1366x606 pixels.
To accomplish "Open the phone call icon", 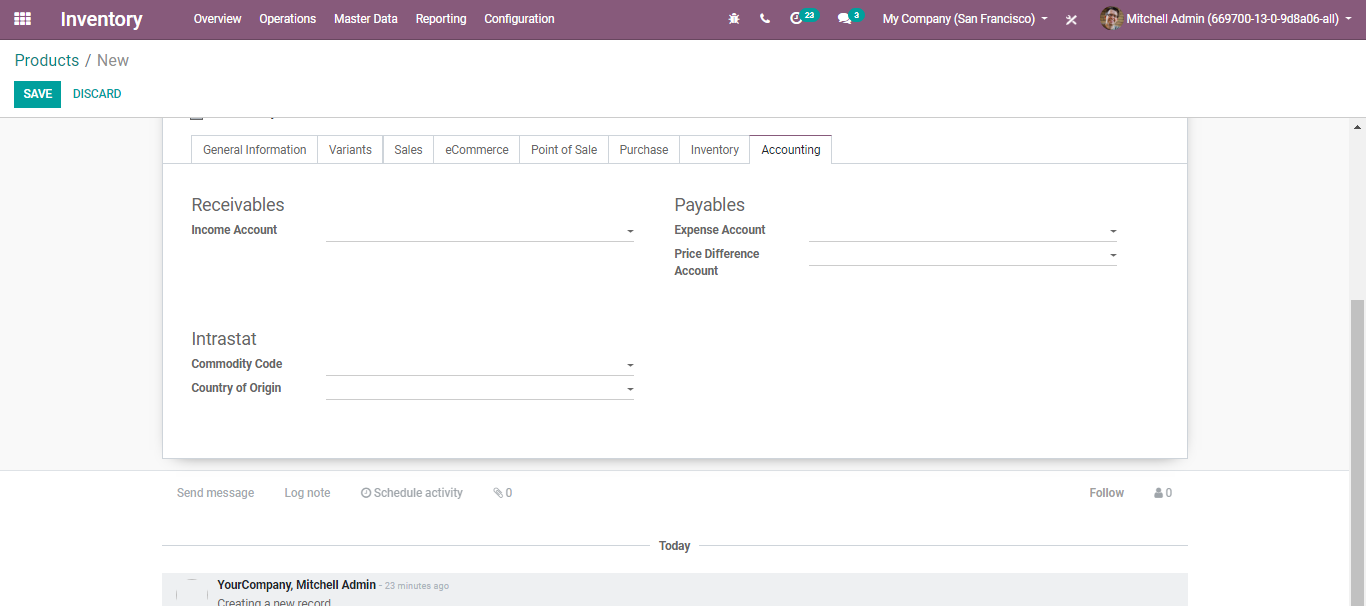I will 765,19.
